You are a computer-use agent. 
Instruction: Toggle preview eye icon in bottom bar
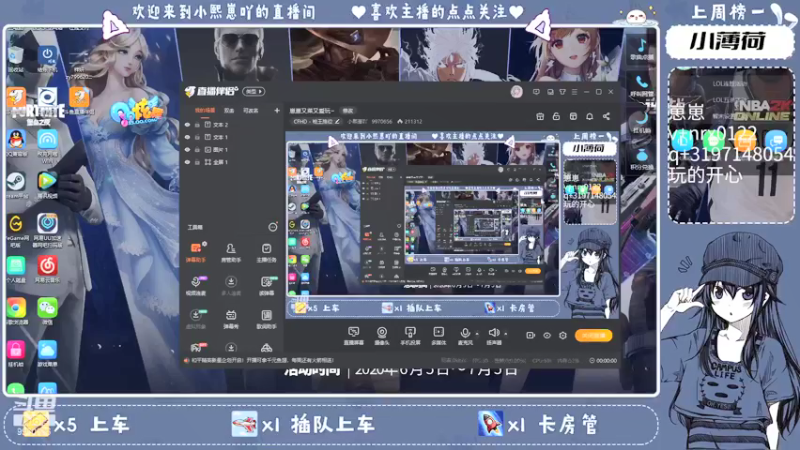547,335
